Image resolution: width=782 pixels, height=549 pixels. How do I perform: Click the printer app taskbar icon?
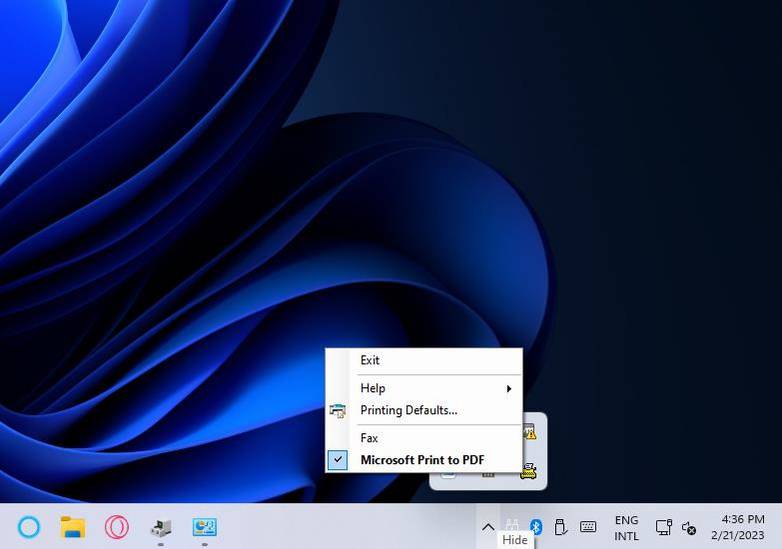point(161,527)
